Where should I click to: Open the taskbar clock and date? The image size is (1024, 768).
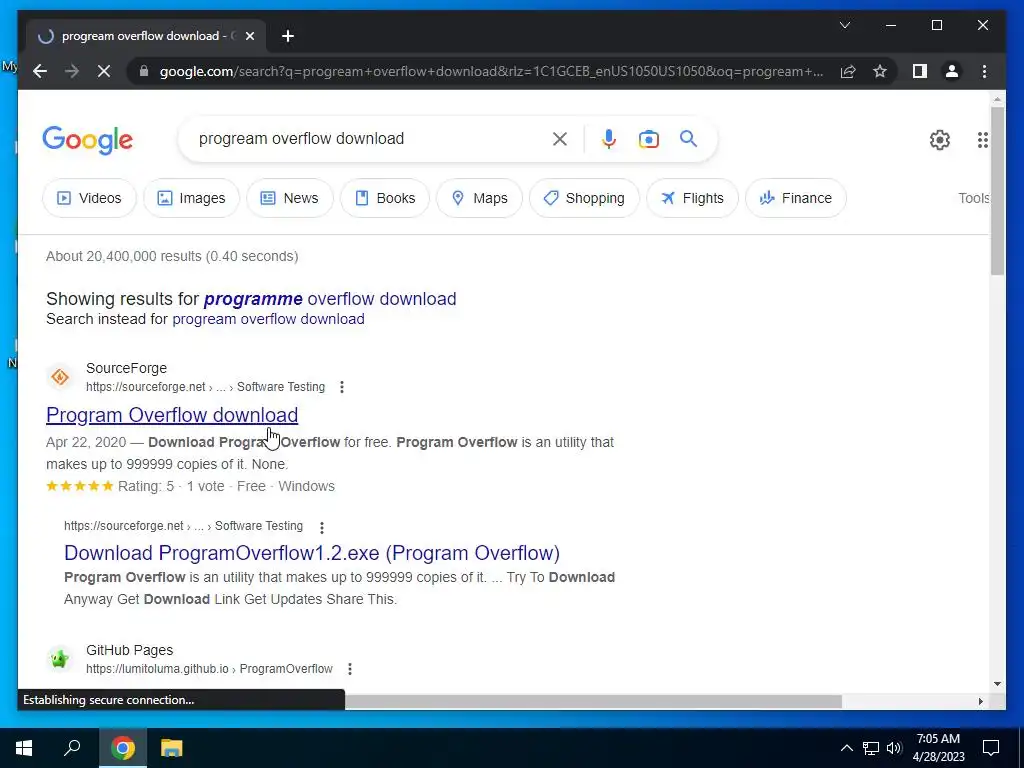tap(938, 747)
